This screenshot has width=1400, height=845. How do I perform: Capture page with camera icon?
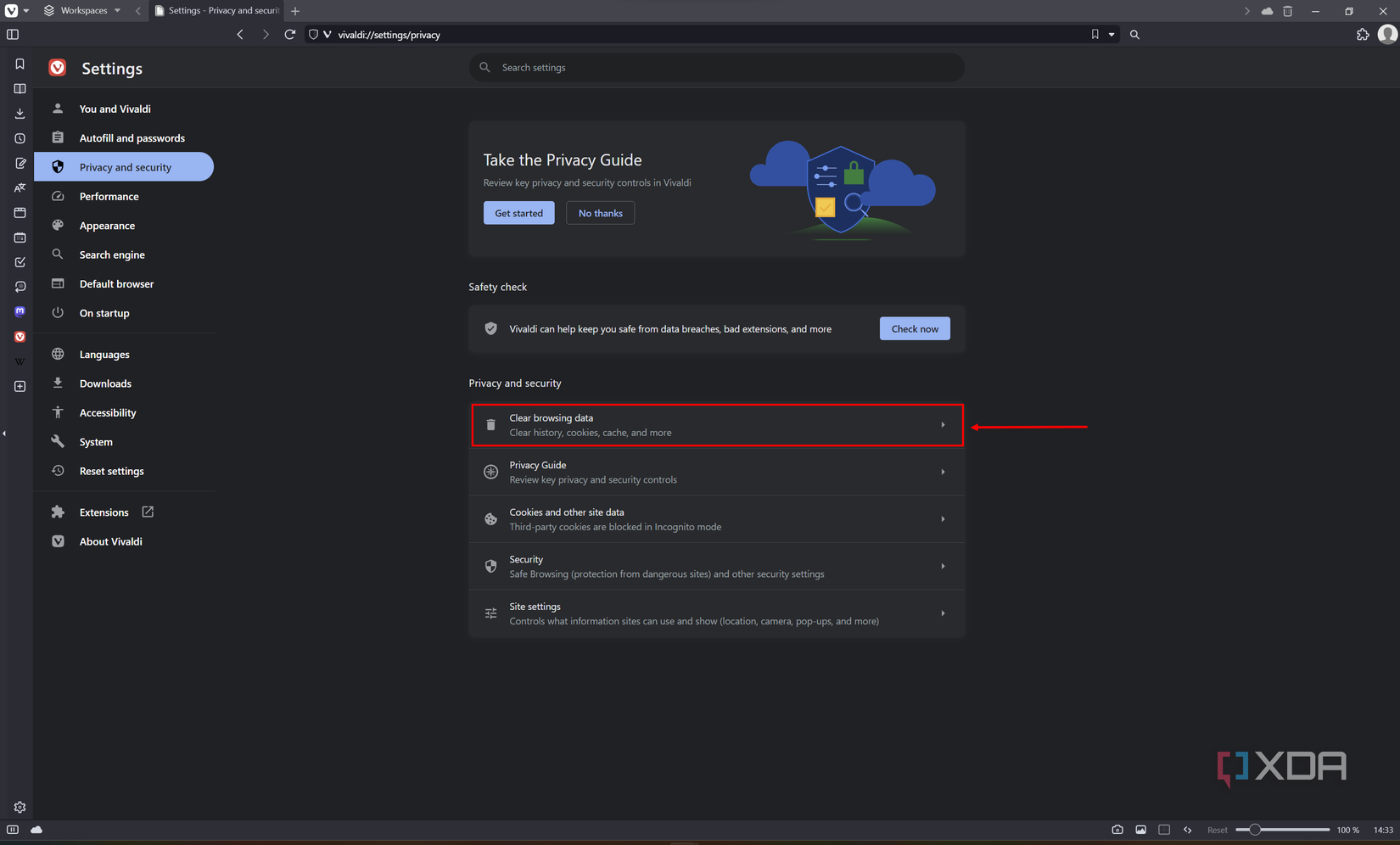click(1117, 830)
